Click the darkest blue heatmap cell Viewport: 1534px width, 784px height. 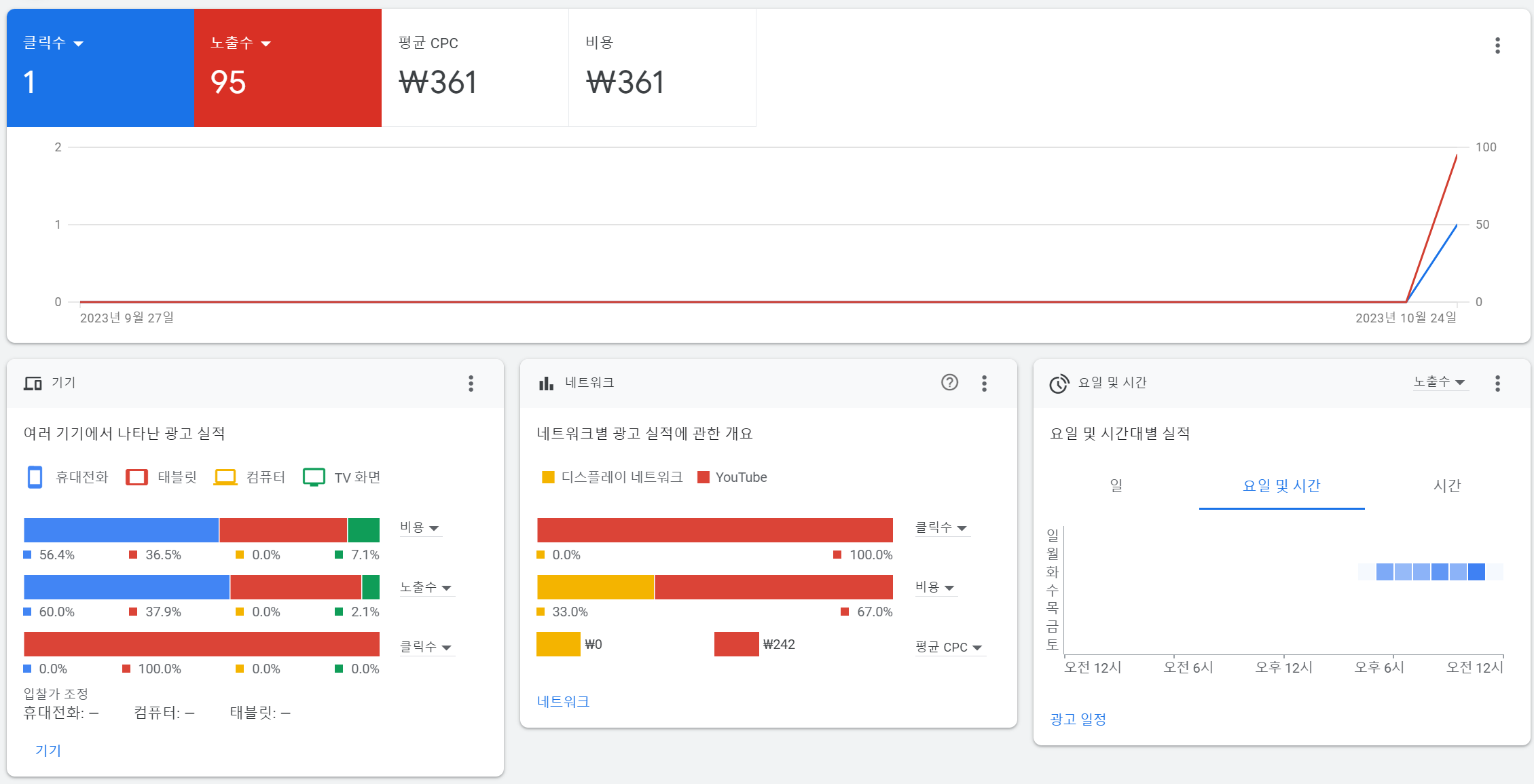(1476, 572)
